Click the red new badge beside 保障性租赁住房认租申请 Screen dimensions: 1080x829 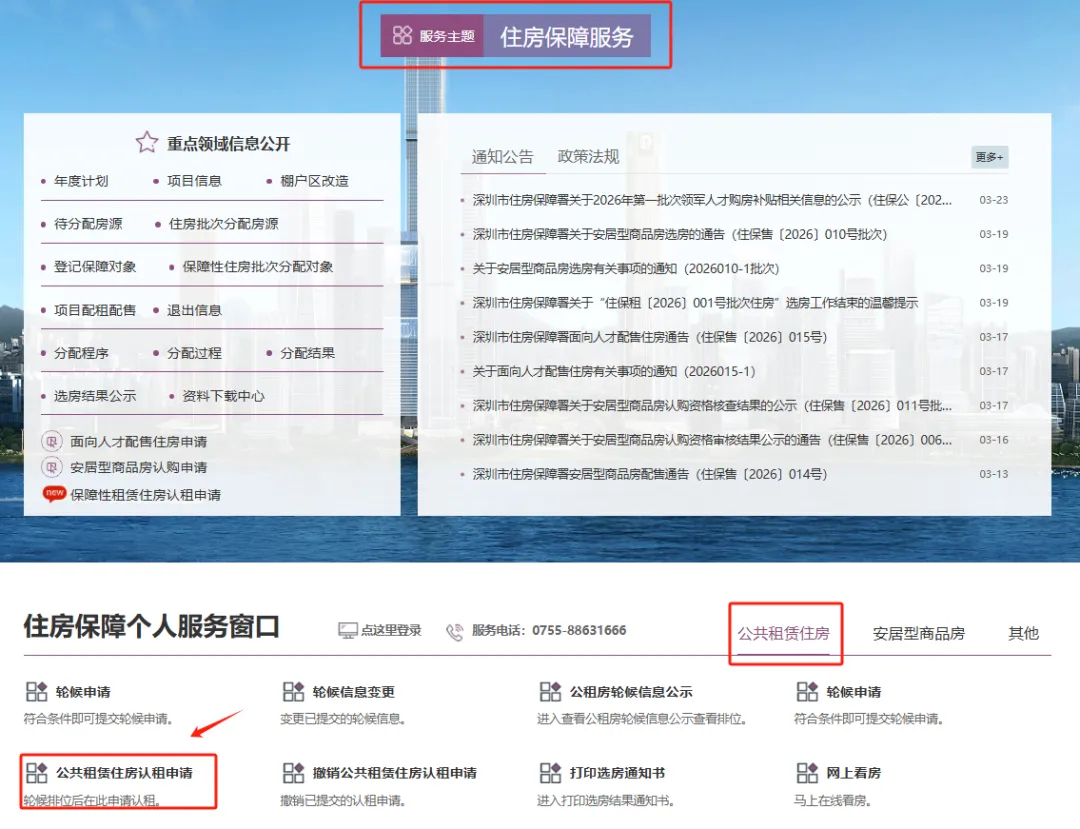pyautogui.click(x=54, y=494)
